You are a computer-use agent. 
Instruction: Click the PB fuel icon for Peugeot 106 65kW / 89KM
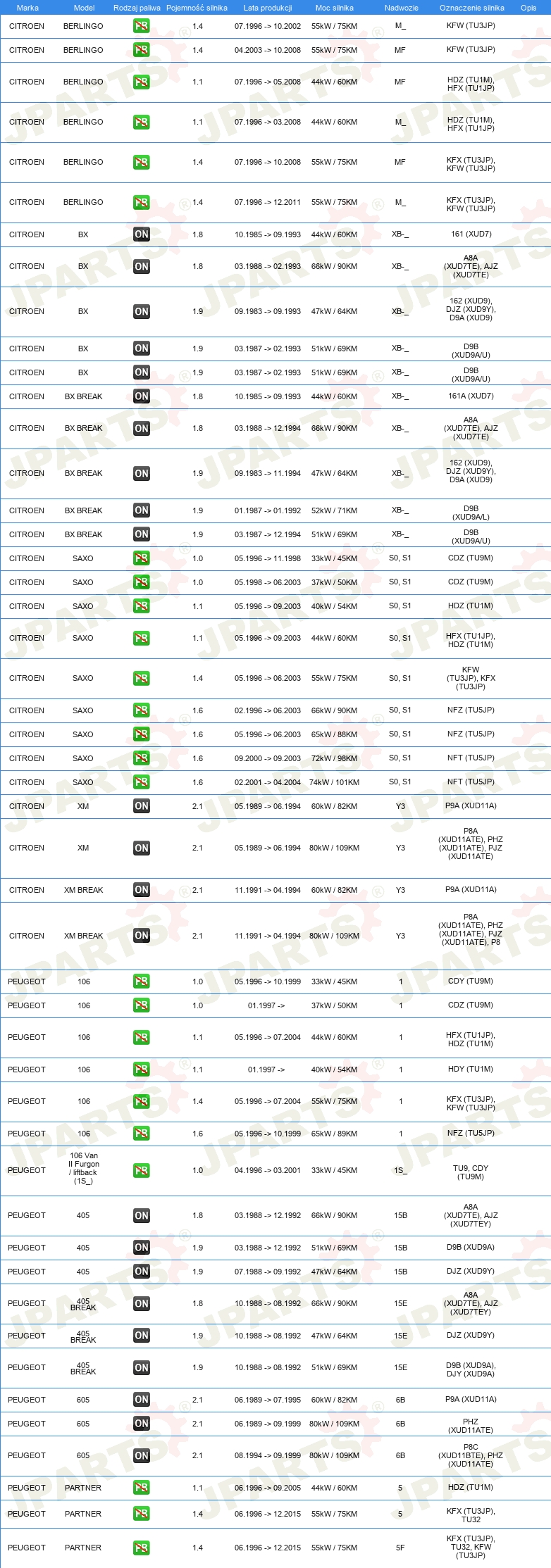coord(142,1134)
